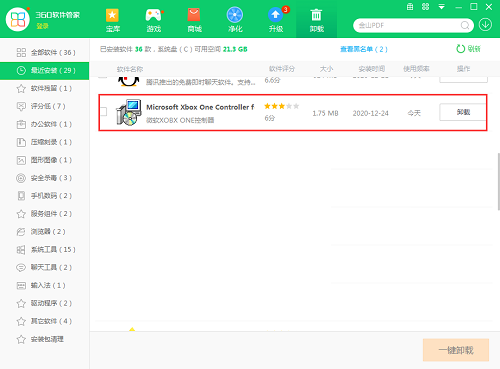Sort by 软件名称 column header
The image size is (500, 369).
[130, 69]
